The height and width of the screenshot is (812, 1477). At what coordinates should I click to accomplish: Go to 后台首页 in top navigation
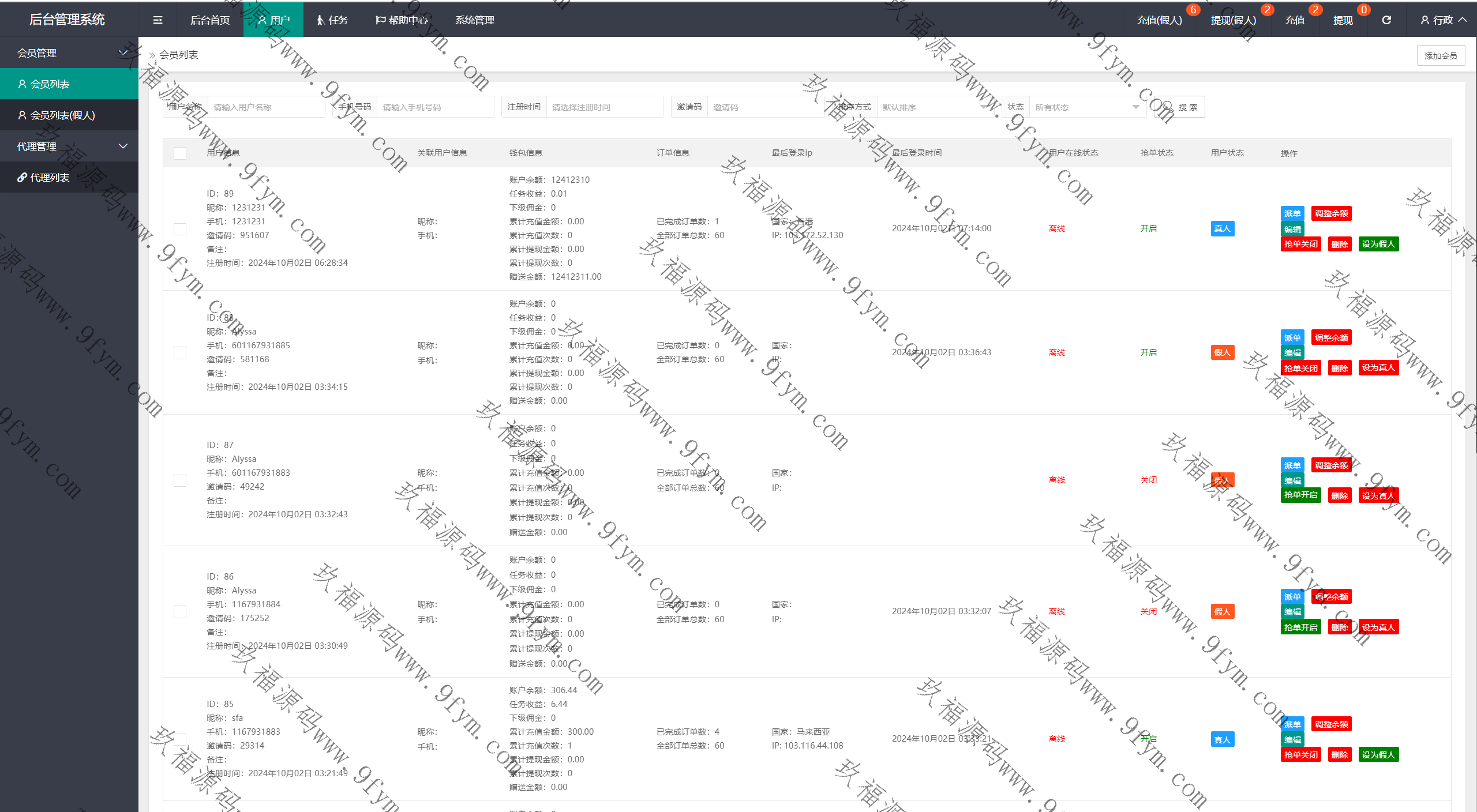(x=210, y=20)
